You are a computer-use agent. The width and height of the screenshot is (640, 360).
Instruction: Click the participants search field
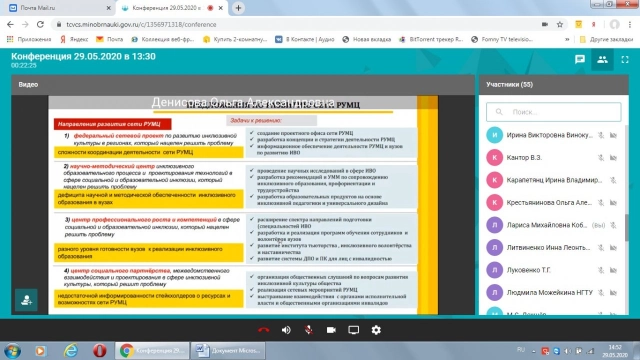click(553, 112)
